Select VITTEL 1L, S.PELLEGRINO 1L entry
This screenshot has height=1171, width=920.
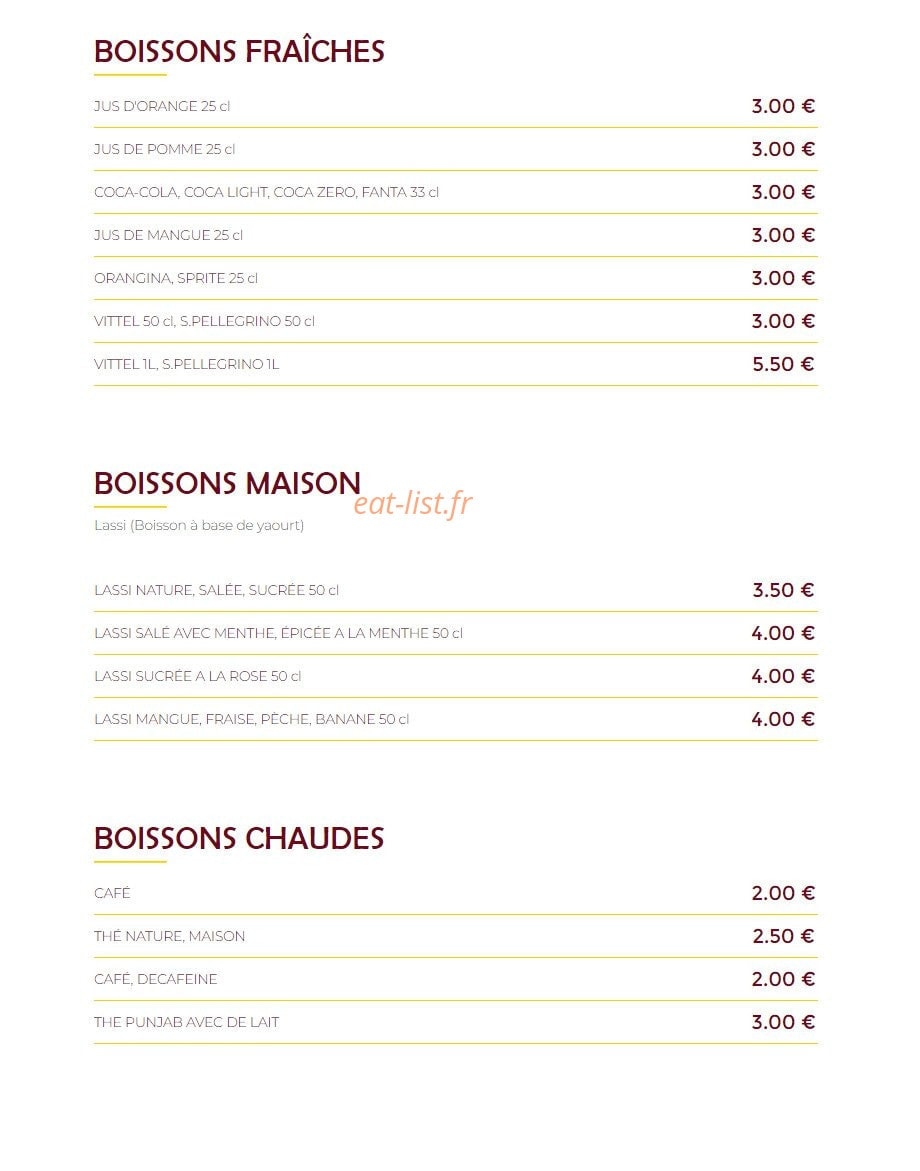click(x=187, y=364)
